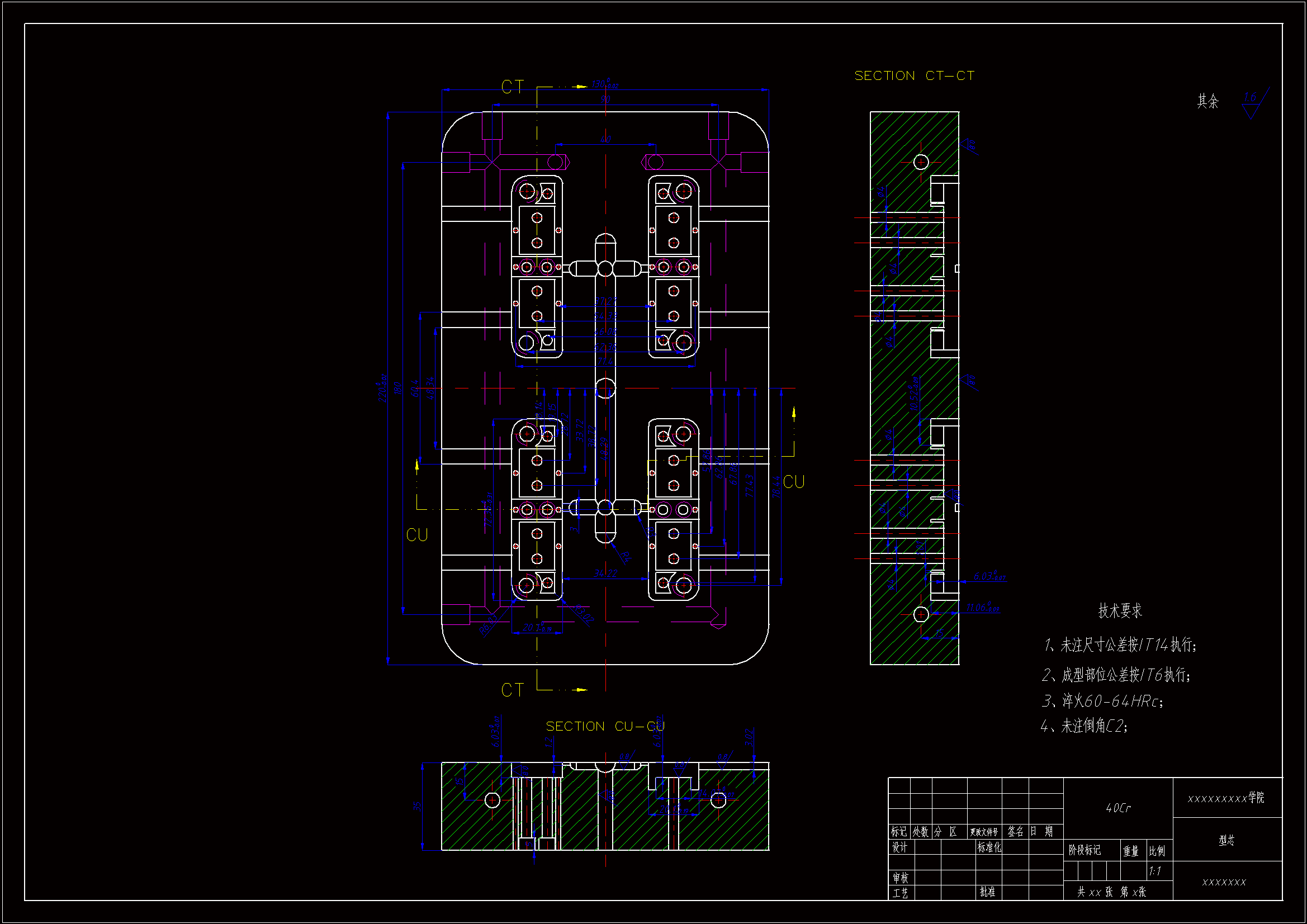Screen dimensions: 1307x924
Task: Click the 型芯 part name cell
Action: (1227, 840)
